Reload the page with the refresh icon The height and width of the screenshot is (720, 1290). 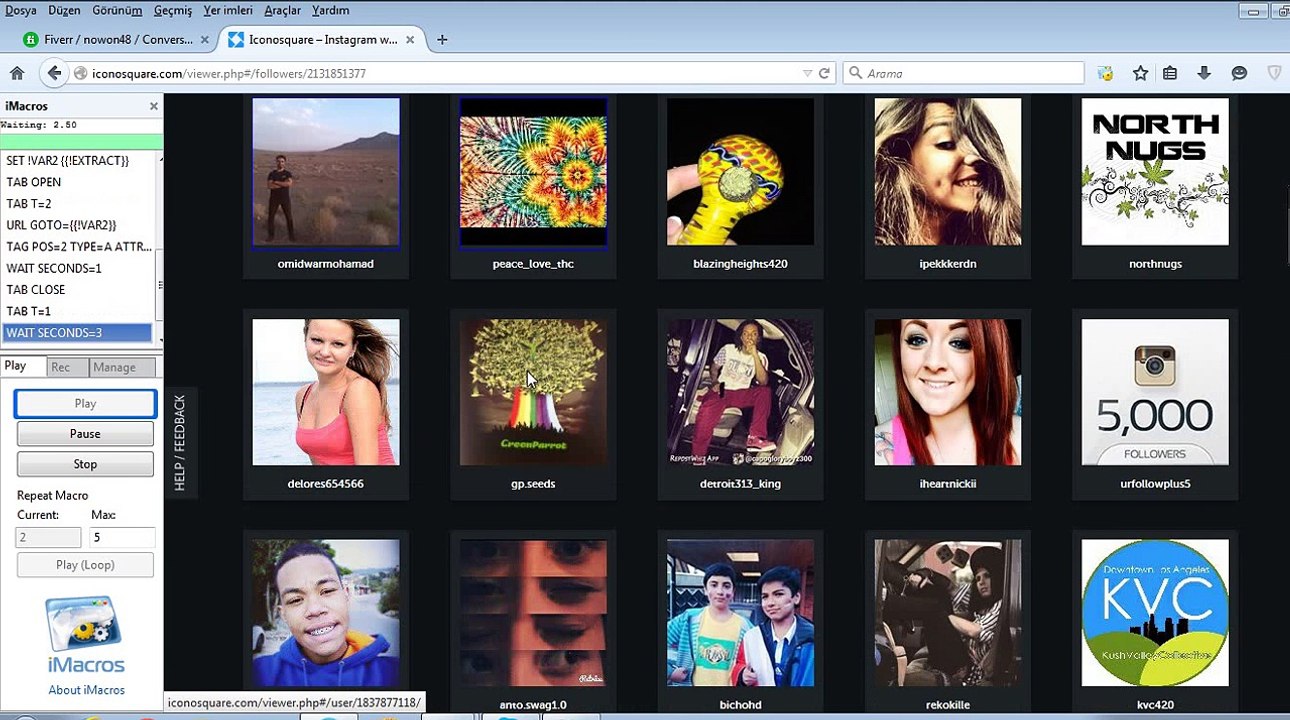pyautogui.click(x=825, y=73)
